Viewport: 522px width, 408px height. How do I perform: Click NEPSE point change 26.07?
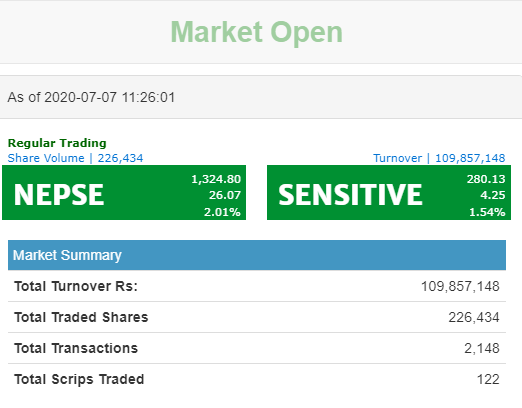(x=225, y=195)
